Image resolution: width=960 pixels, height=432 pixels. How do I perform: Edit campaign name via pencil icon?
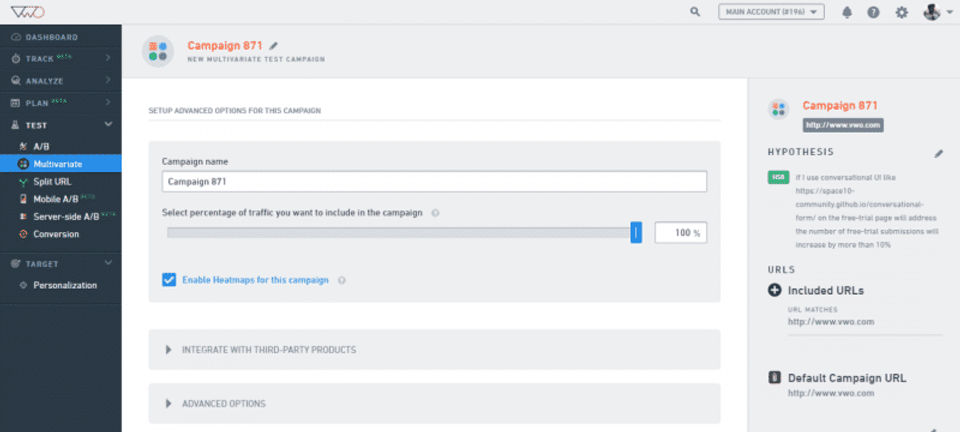pyautogui.click(x=274, y=46)
